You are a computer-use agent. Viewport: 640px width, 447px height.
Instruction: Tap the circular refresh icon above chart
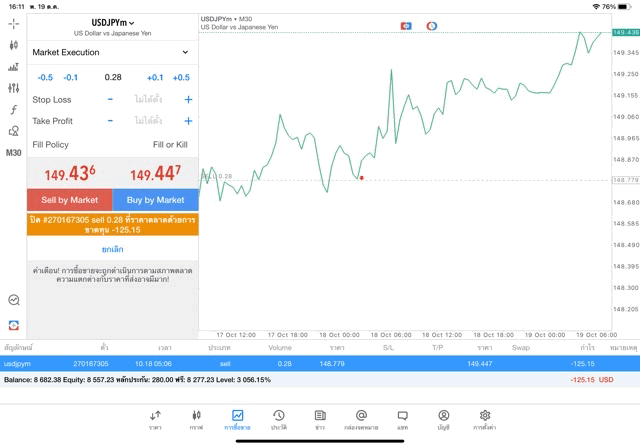click(431, 26)
